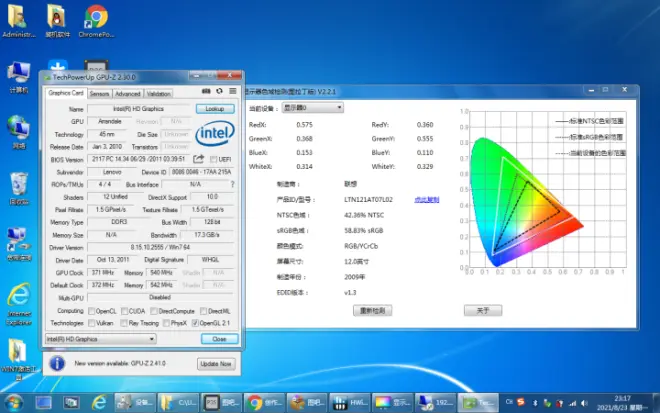Select the Computer desktop icon
The height and width of the screenshot is (413, 660).
tap(19, 77)
